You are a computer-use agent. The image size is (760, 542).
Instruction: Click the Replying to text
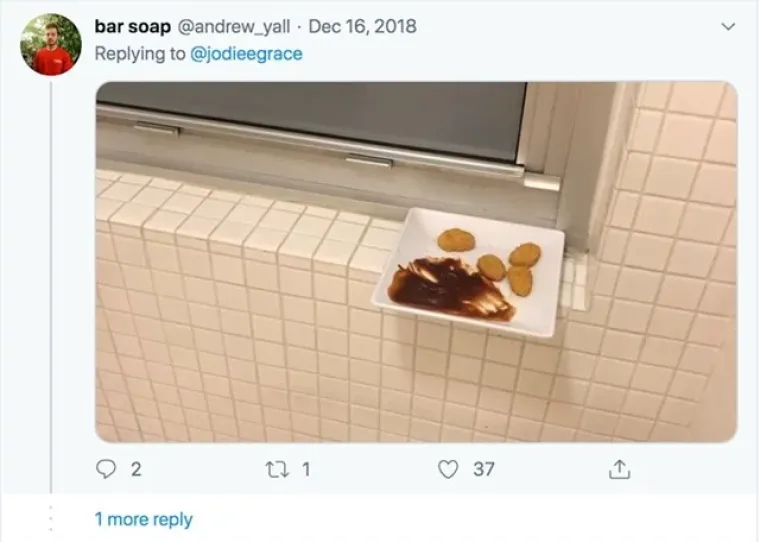tap(140, 54)
